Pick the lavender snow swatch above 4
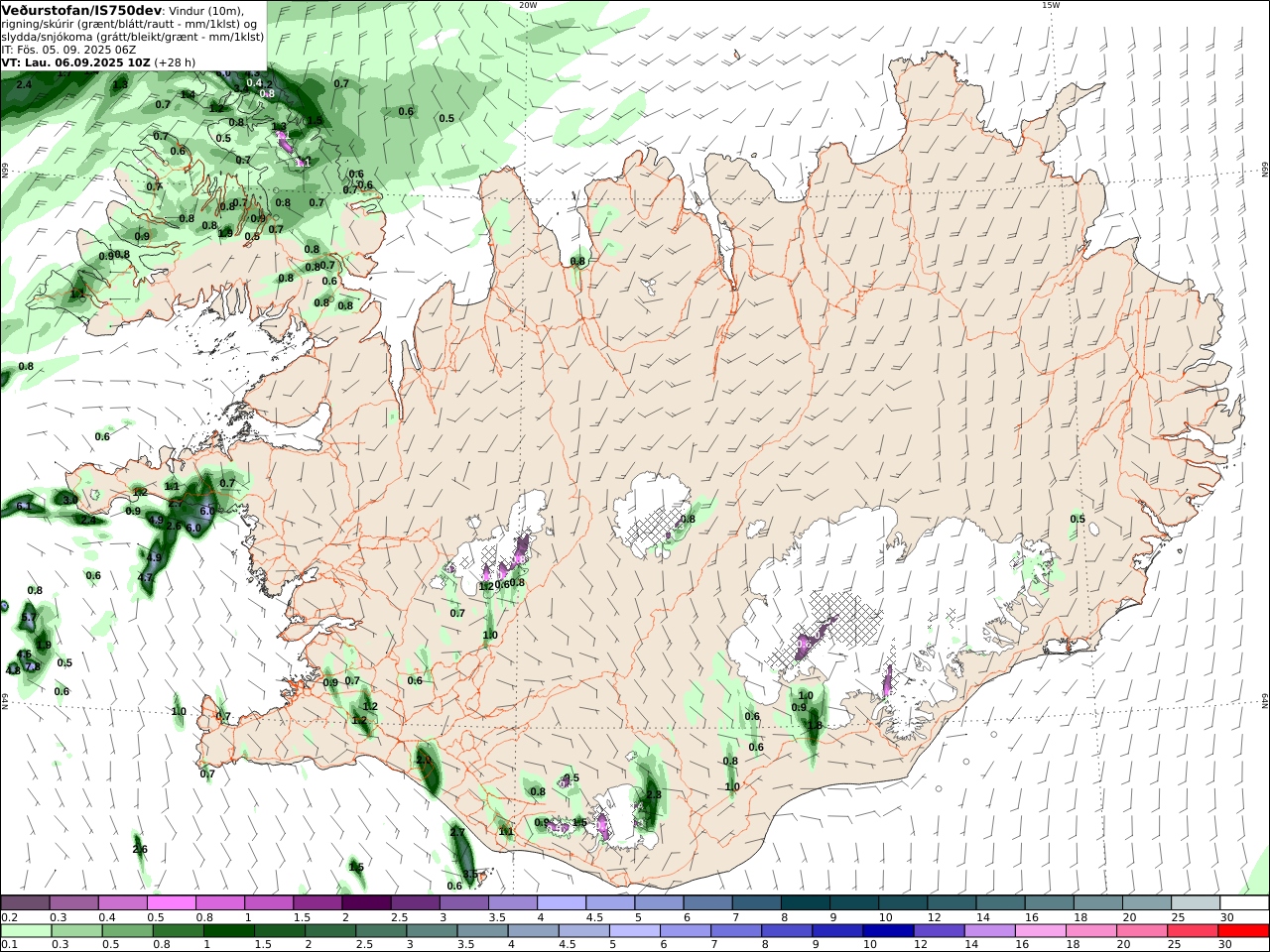The image size is (1270, 952). tap(560, 902)
